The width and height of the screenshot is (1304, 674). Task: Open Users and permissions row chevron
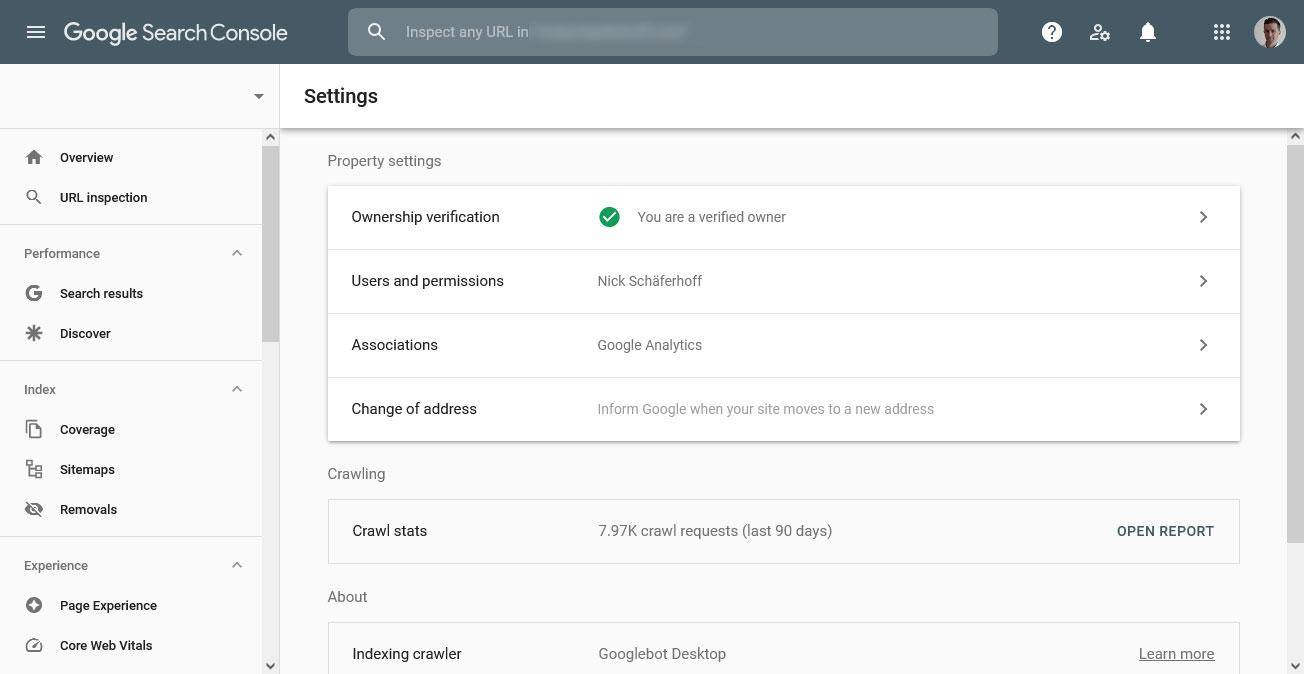coord(1203,281)
